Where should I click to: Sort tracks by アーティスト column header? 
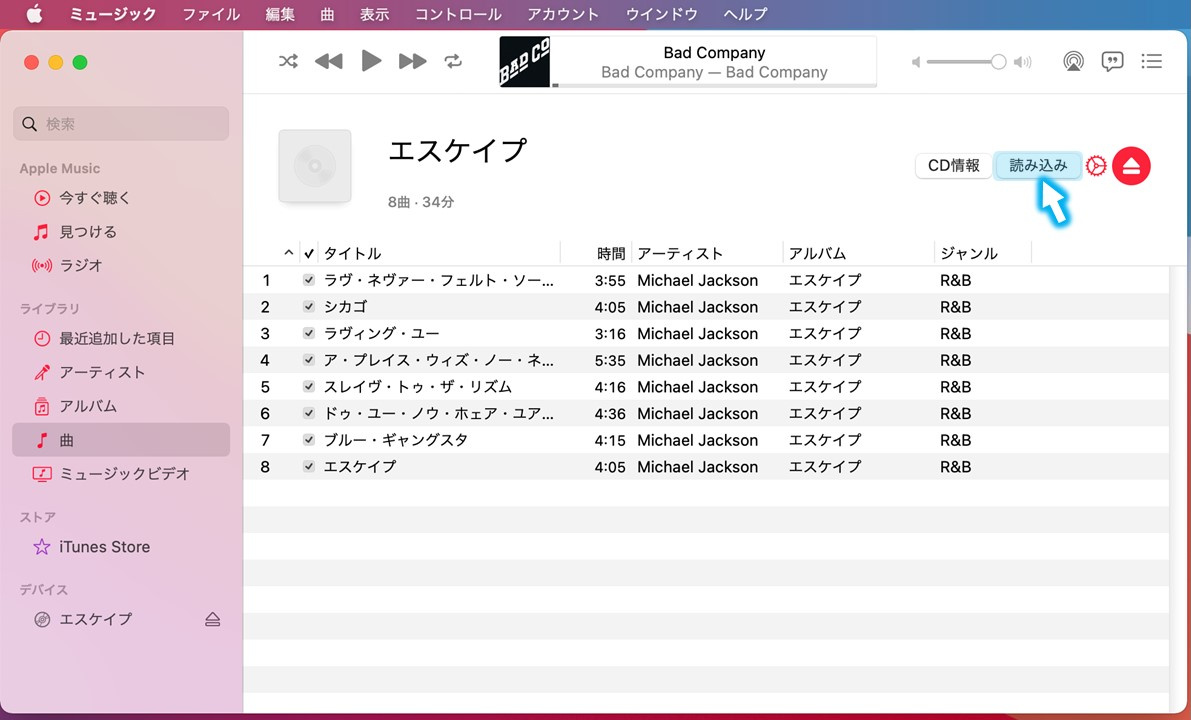pos(680,254)
